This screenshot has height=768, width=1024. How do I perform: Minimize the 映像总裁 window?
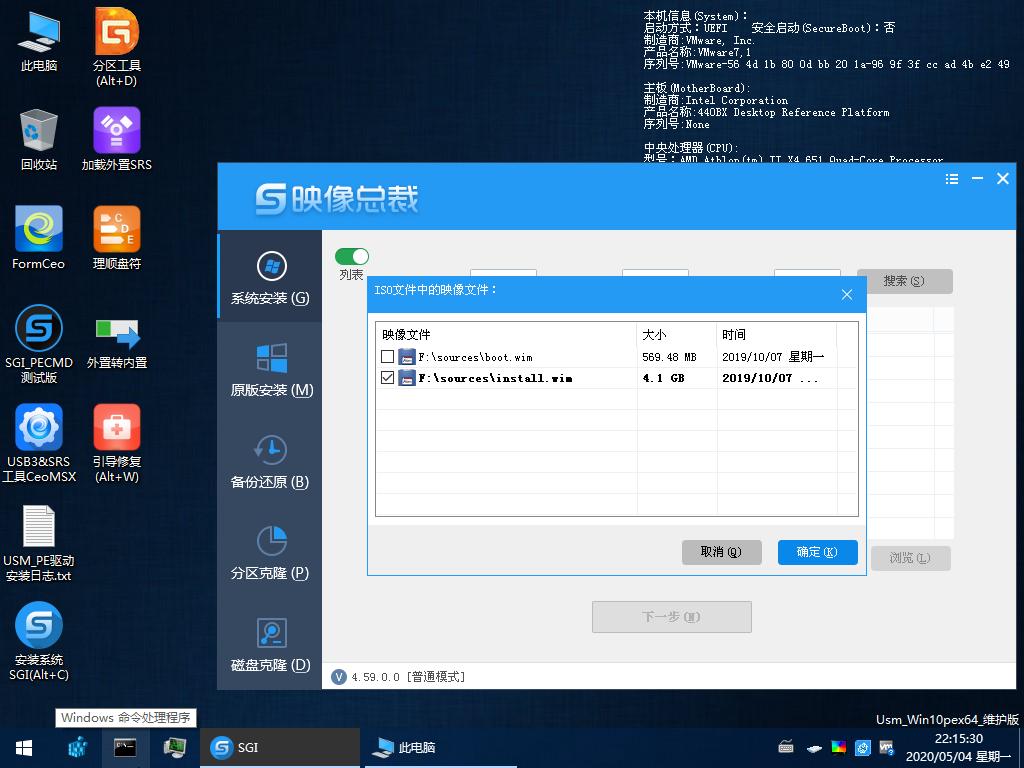(x=977, y=178)
